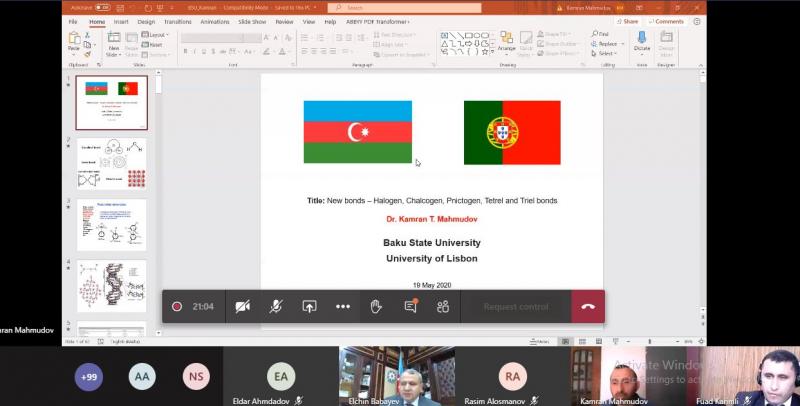Open the View tab
Screen dimensions: 800x406
coord(309,22)
